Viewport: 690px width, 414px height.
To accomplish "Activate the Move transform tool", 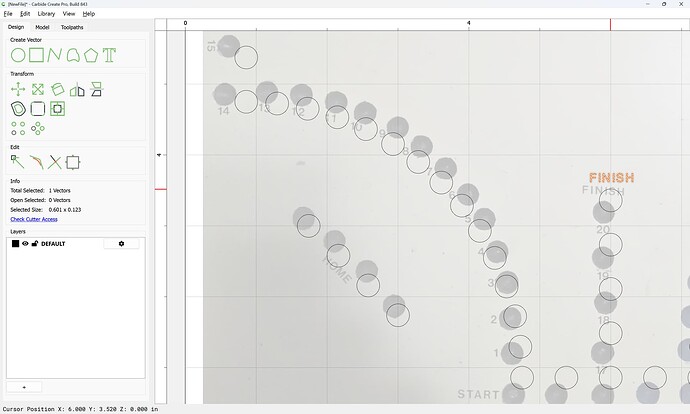I will coord(18,89).
